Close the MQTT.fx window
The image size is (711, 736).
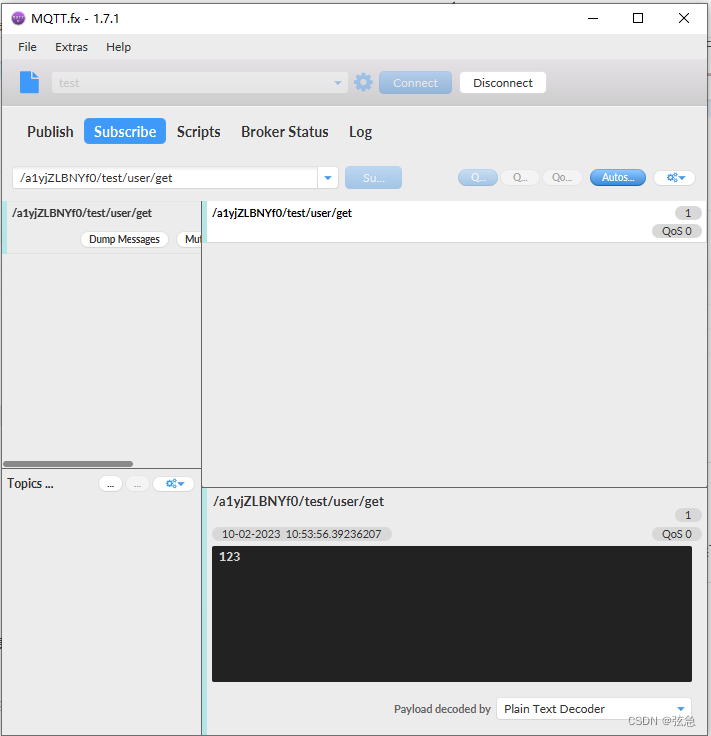684,18
